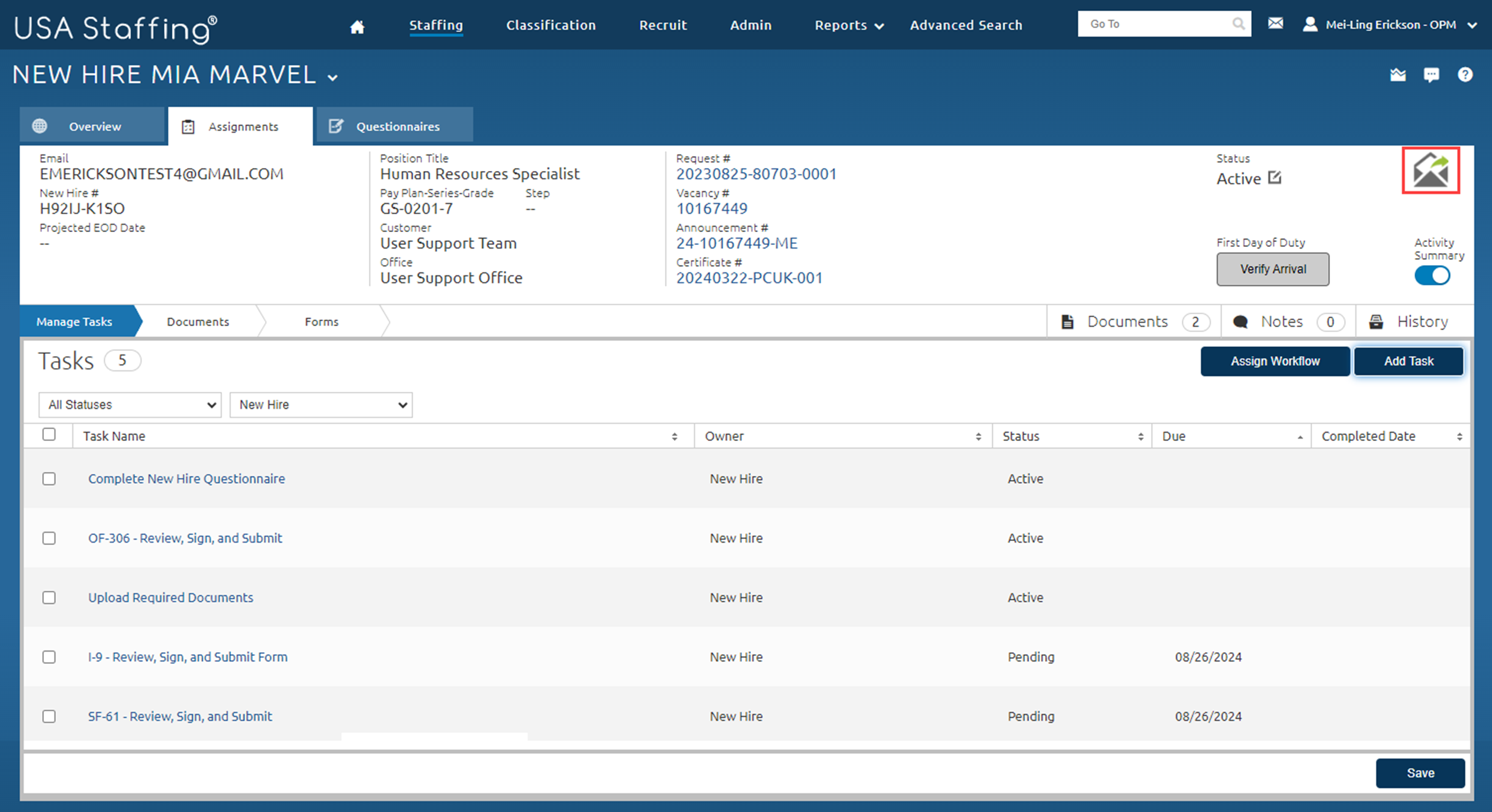Open the History panel
Screen dimensions: 1492x812
(1414, 321)
